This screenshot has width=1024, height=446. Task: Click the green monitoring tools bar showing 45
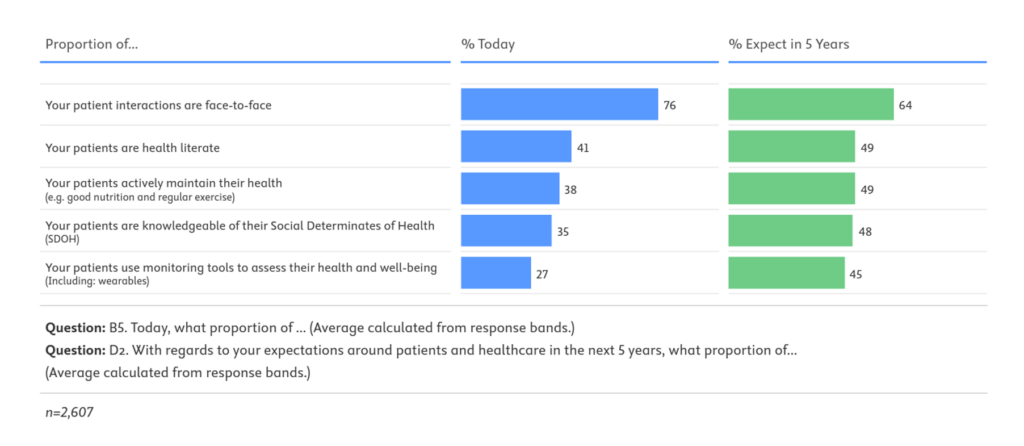coord(787,272)
